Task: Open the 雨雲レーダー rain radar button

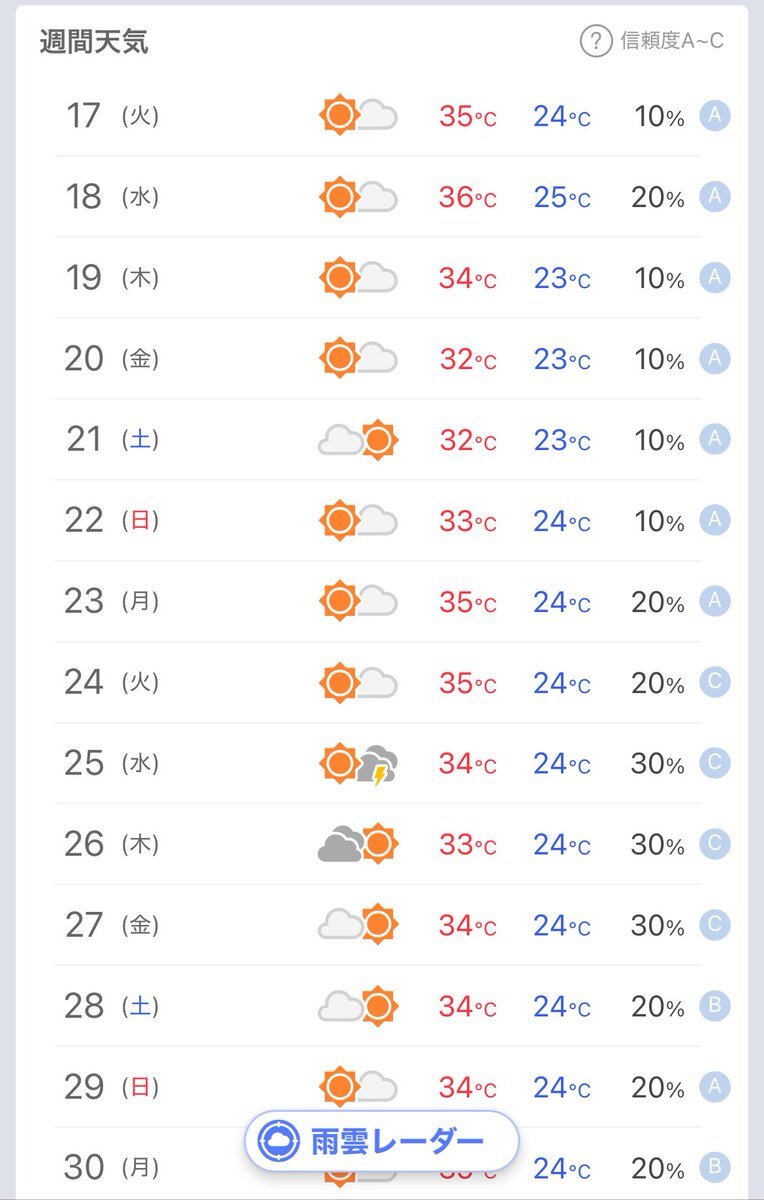Action: click(x=382, y=1141)
